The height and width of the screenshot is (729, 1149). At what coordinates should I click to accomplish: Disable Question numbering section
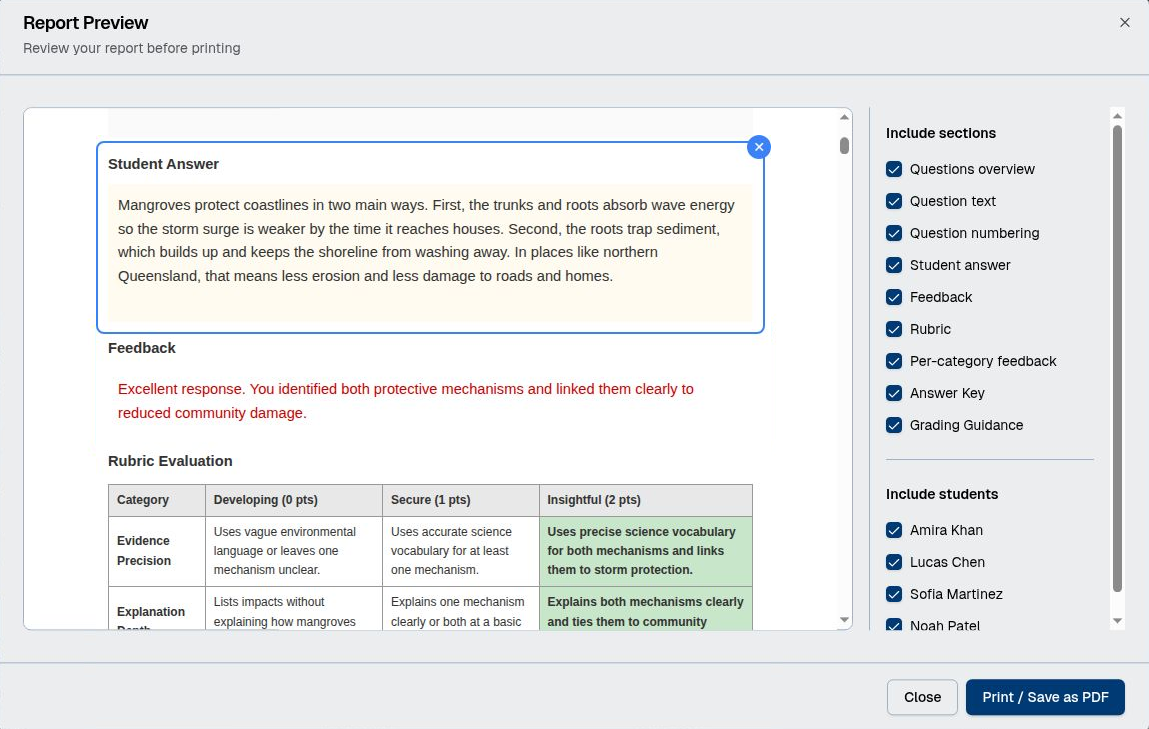(894, 233)
